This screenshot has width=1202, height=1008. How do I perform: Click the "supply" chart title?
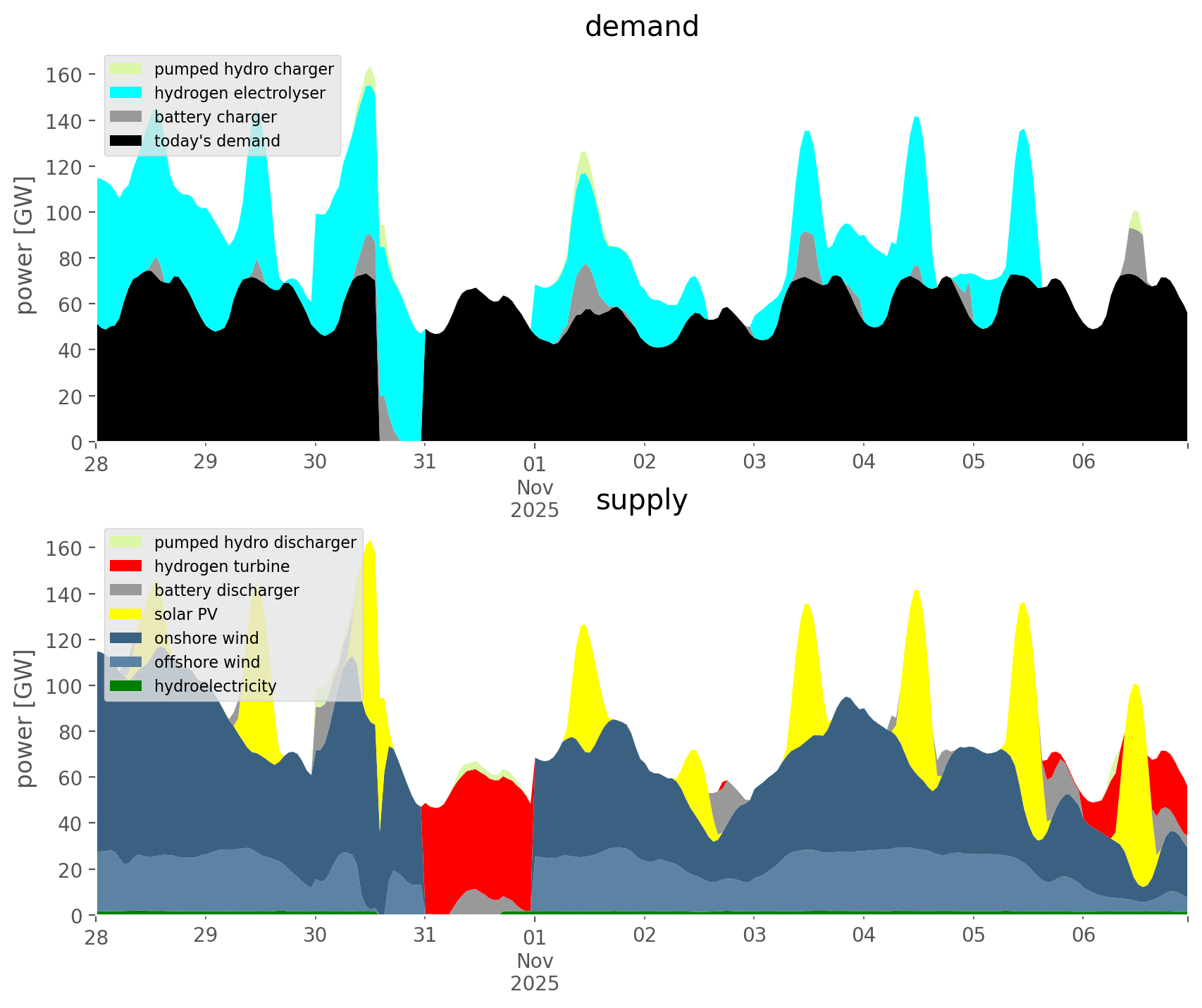point(641,500)
